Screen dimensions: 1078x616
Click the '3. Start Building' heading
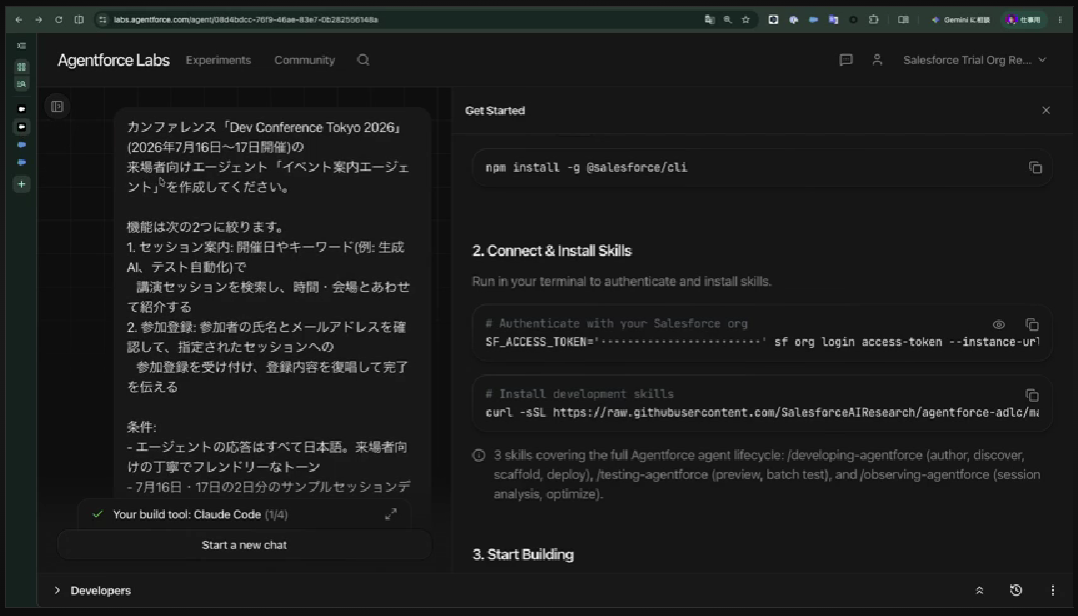click(523, 555)
